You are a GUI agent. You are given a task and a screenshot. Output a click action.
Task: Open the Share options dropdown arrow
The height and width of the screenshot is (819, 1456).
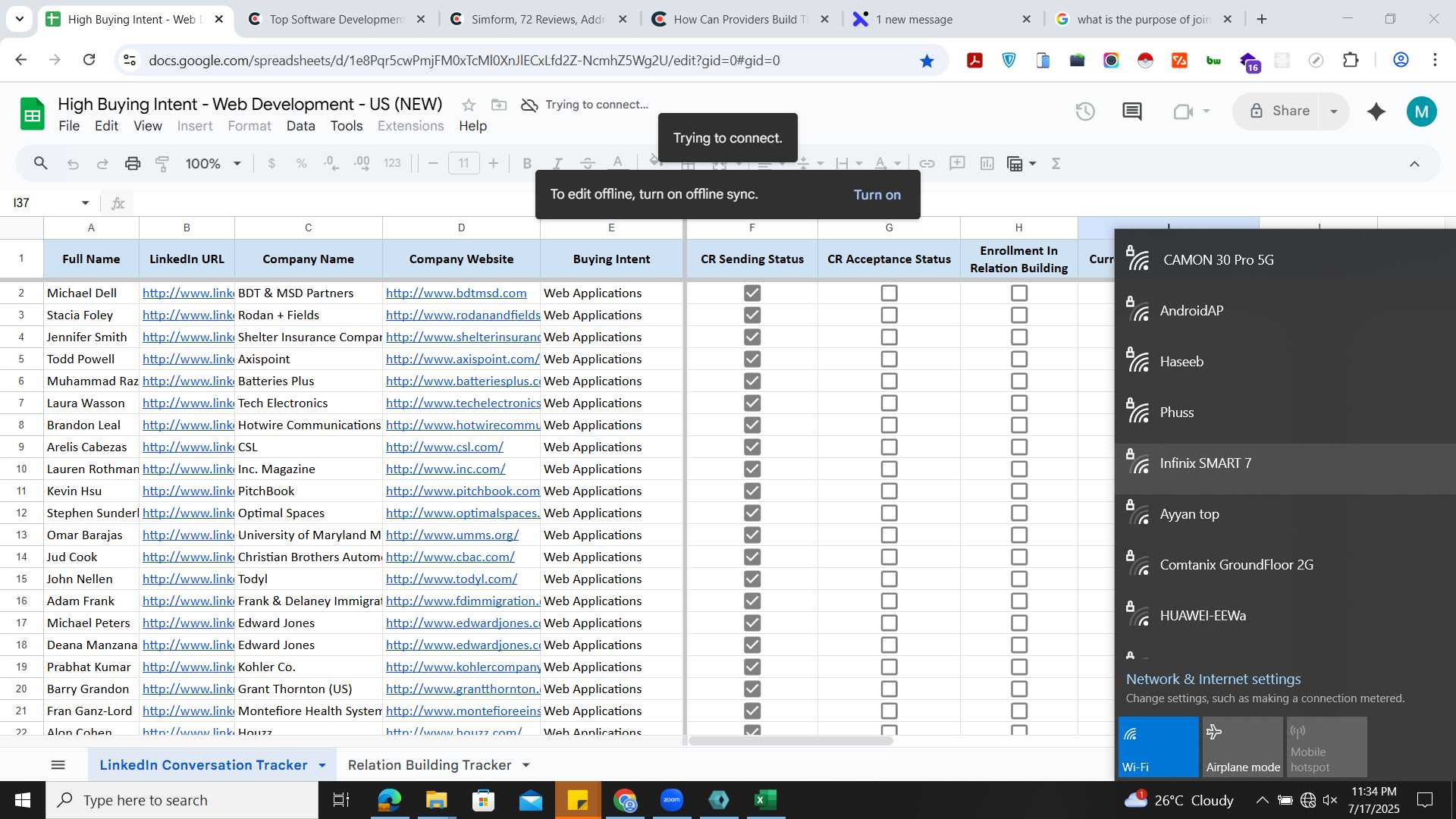click(1334, 112)
